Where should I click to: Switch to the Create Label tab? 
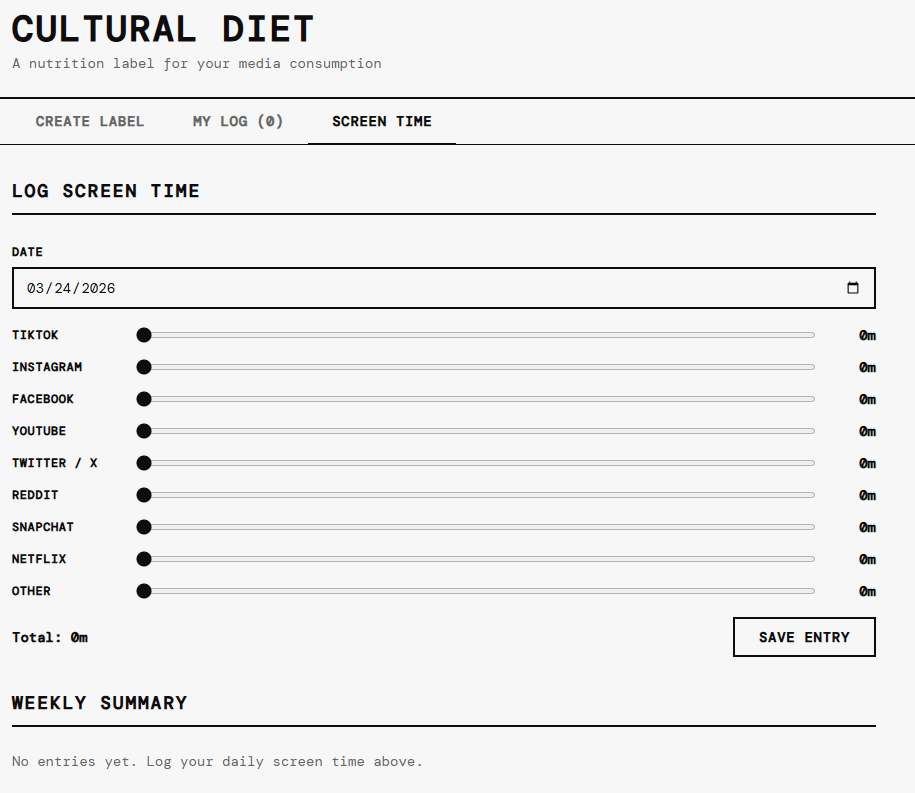tap(90, 121)
